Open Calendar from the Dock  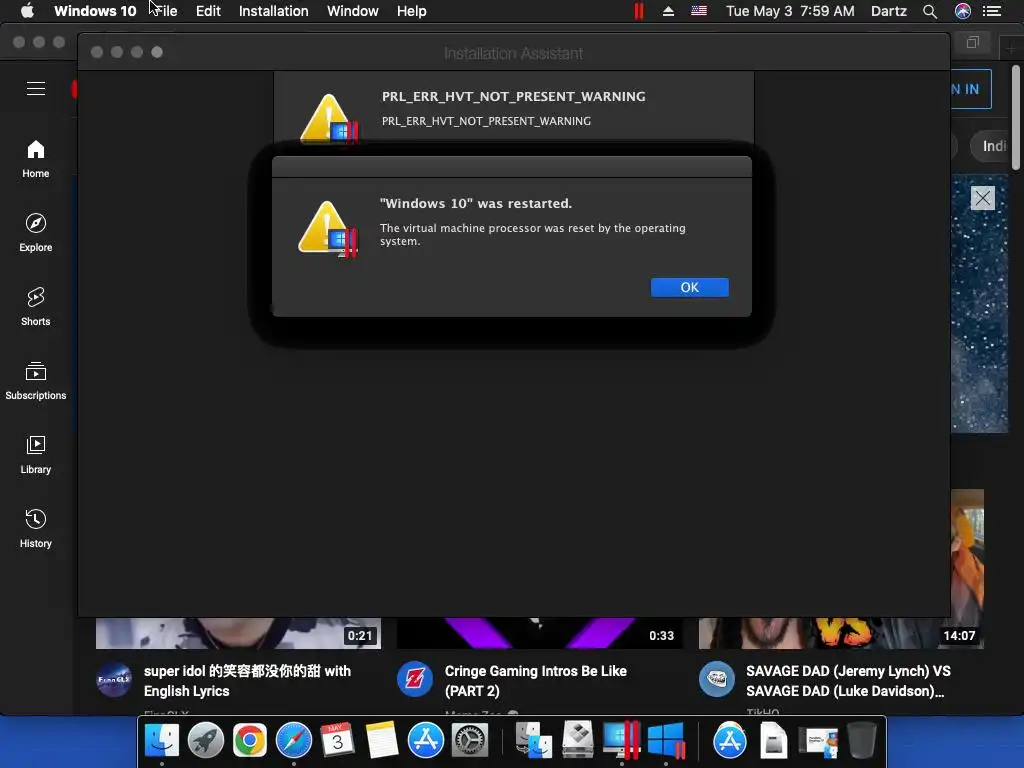338,741
